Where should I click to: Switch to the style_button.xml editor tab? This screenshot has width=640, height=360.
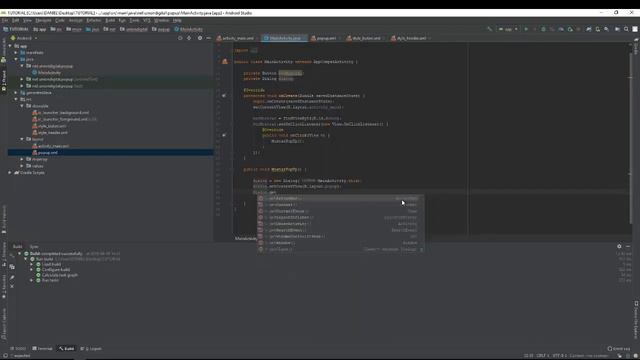click(366, 38)
